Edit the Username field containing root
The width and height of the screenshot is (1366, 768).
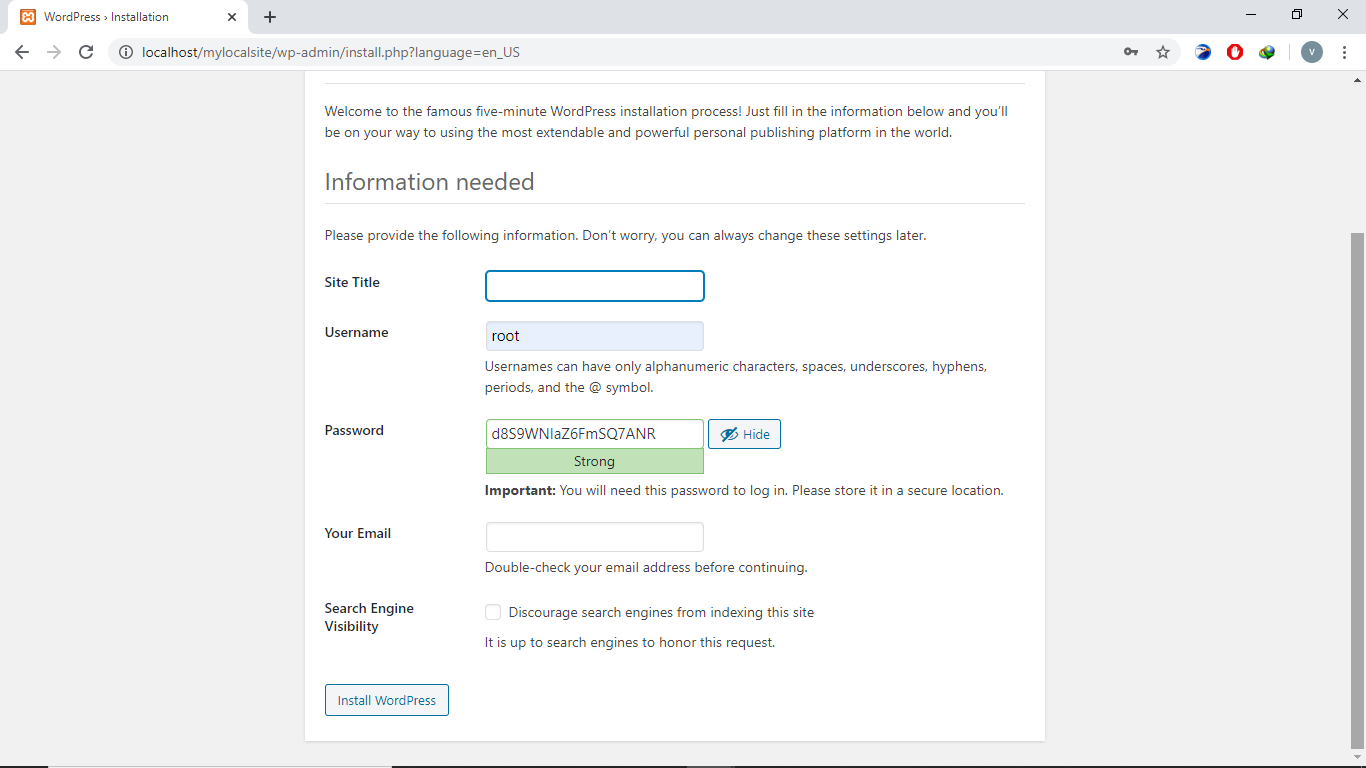pos(595,336)
